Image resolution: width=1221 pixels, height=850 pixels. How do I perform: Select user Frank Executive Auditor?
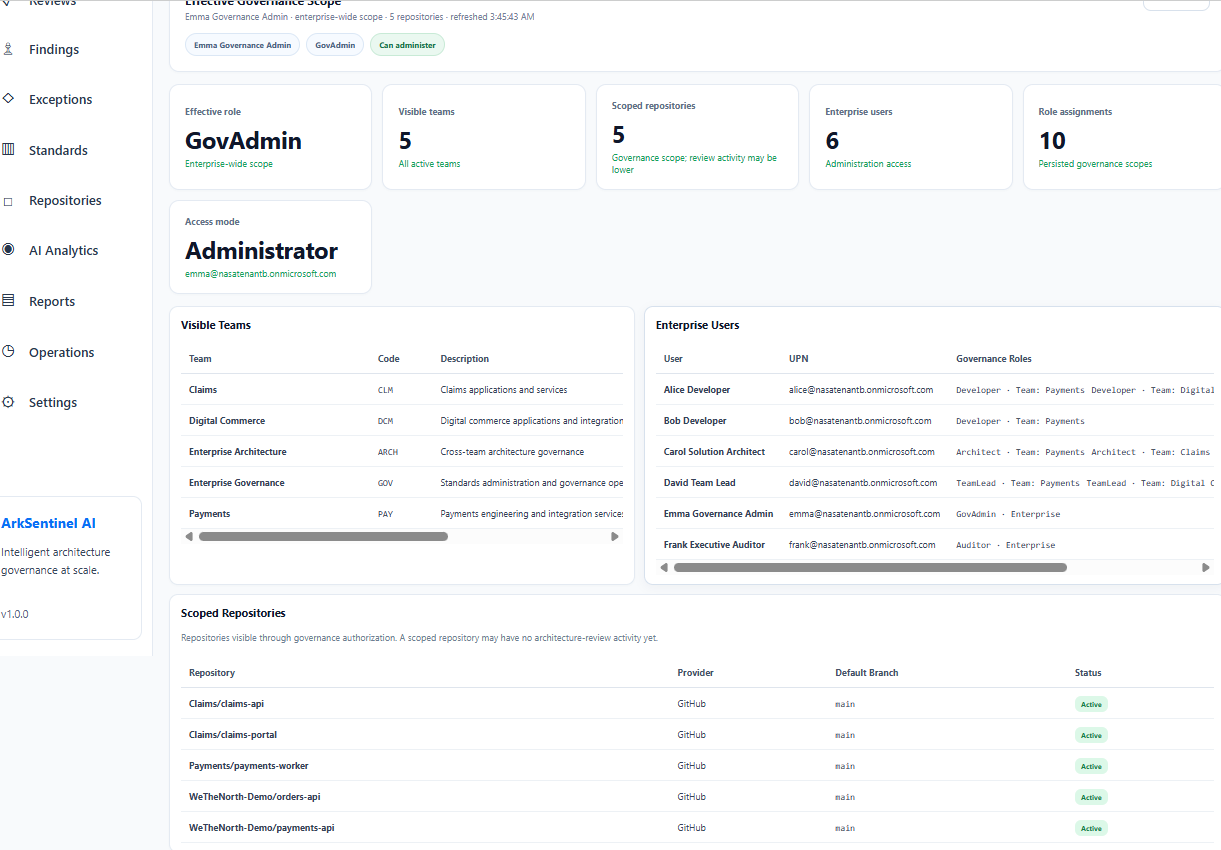click(x=715, y=545)
